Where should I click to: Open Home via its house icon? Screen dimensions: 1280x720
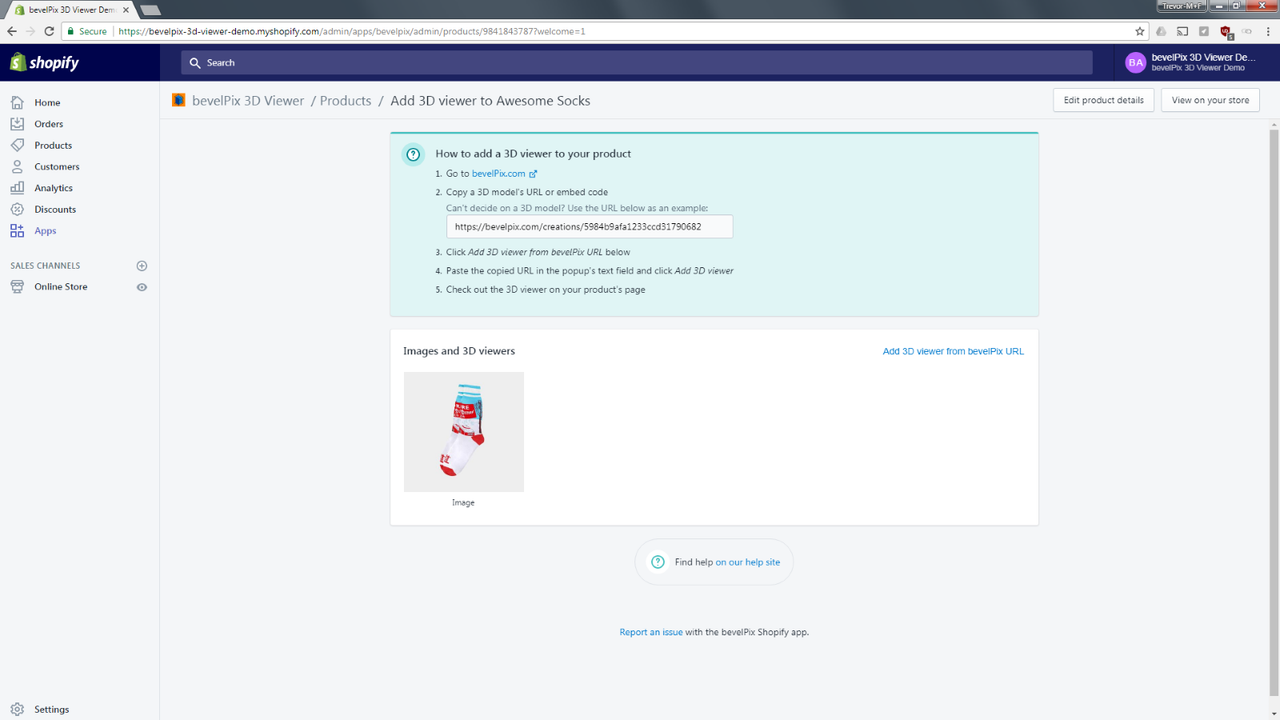(x=17, y=103)
